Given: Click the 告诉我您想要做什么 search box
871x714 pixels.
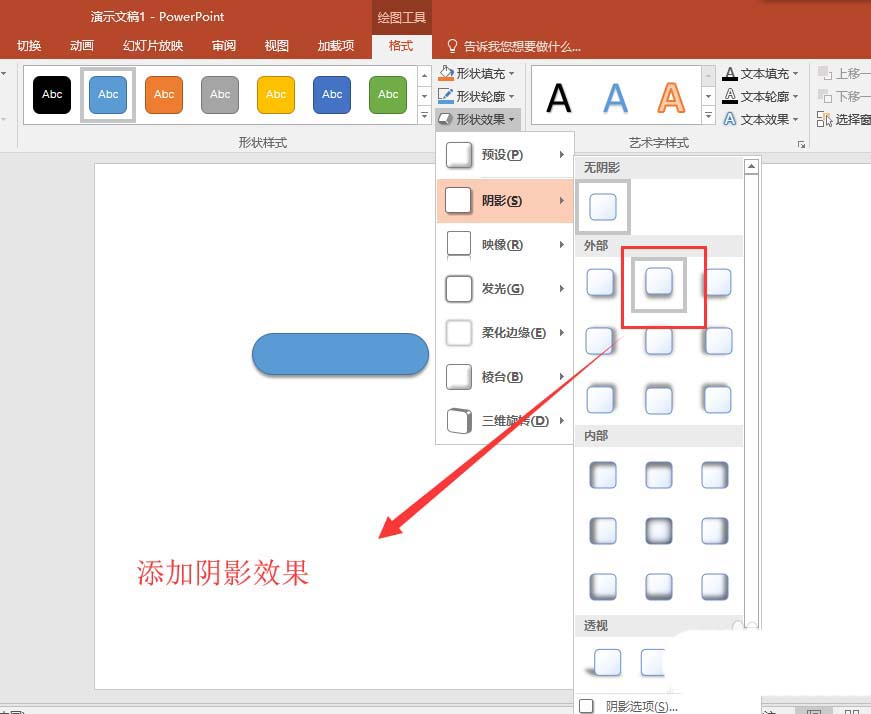Looking at the screenshot, I should tap(514, 46).
